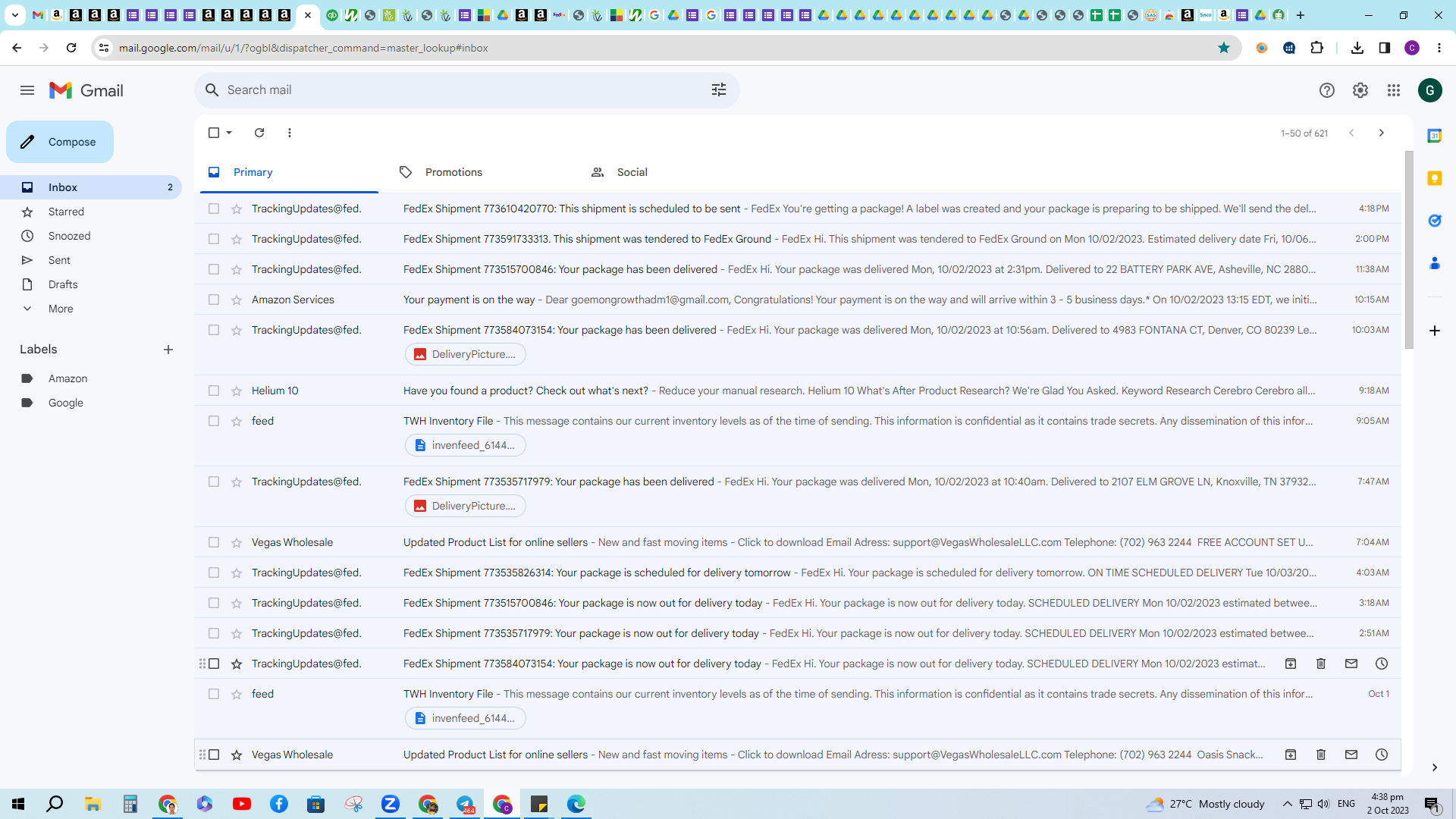Image resolution: width=1456 pixels, height=819 pixels.
Task: Open Gmail Settings gear icon
Action: click(1360, 90)
